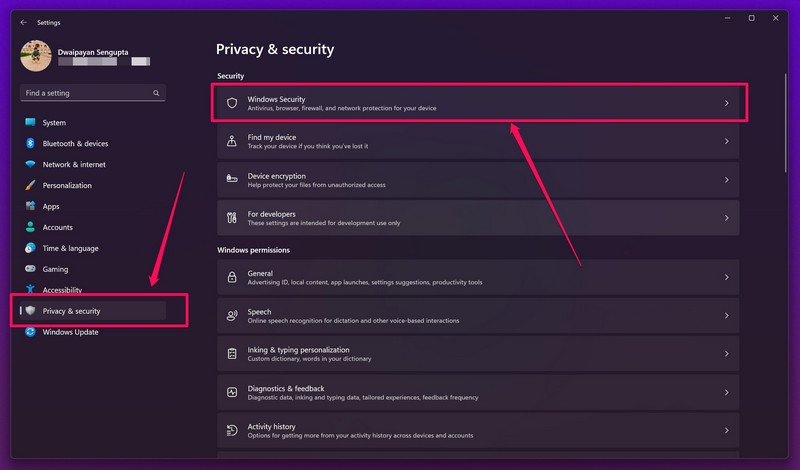Expand the Find my device chevron
The height and width of the screenshot is (470, 800).
[727, 142]
